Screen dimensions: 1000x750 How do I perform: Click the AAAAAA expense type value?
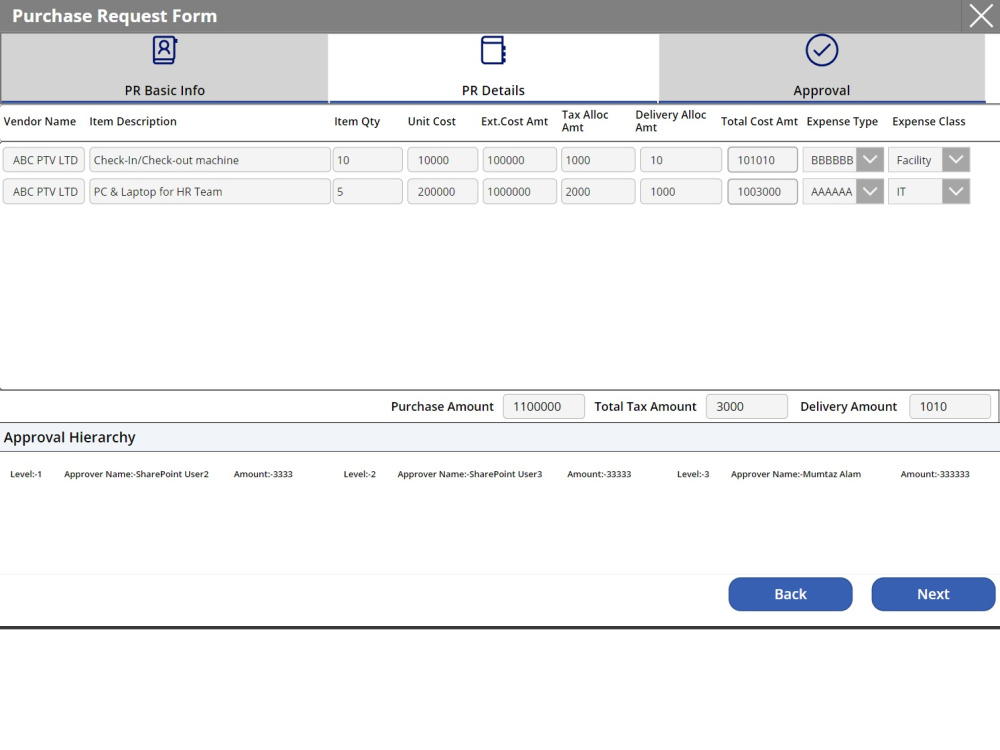(x=831, y=191)
